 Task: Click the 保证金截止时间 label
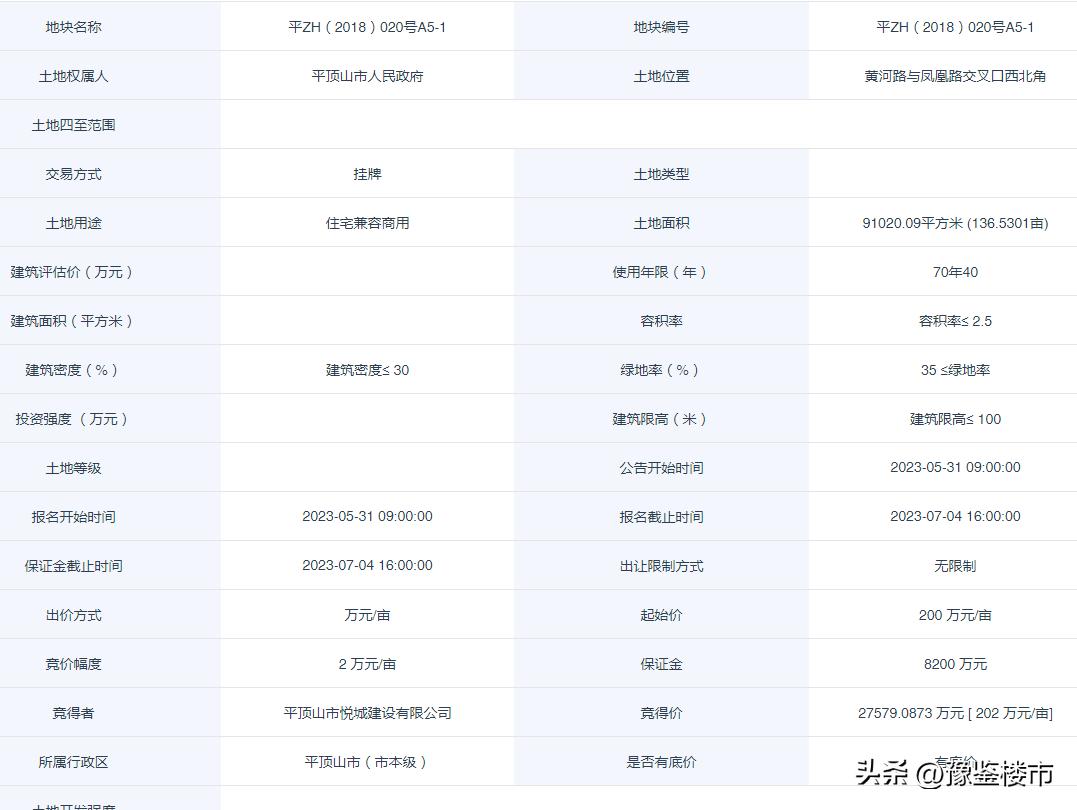tap(73, 566)
